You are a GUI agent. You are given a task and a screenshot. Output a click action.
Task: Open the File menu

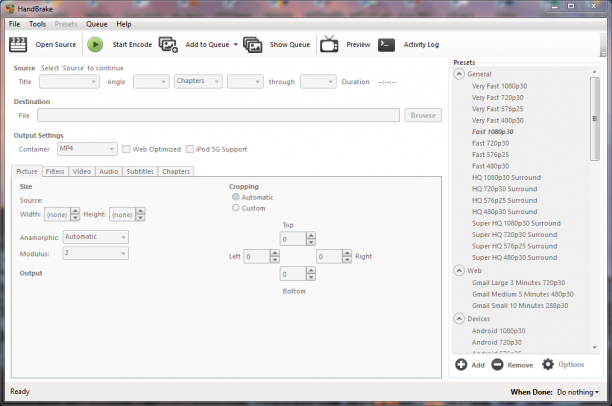tap(14, 24)
